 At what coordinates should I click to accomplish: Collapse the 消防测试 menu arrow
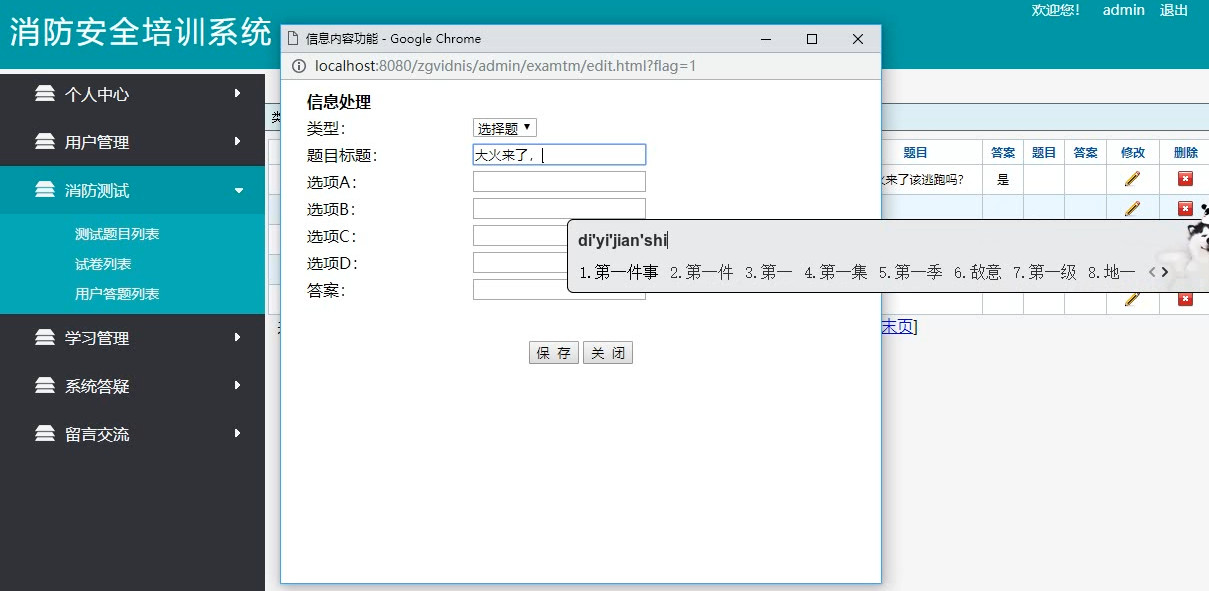(238, 190)
